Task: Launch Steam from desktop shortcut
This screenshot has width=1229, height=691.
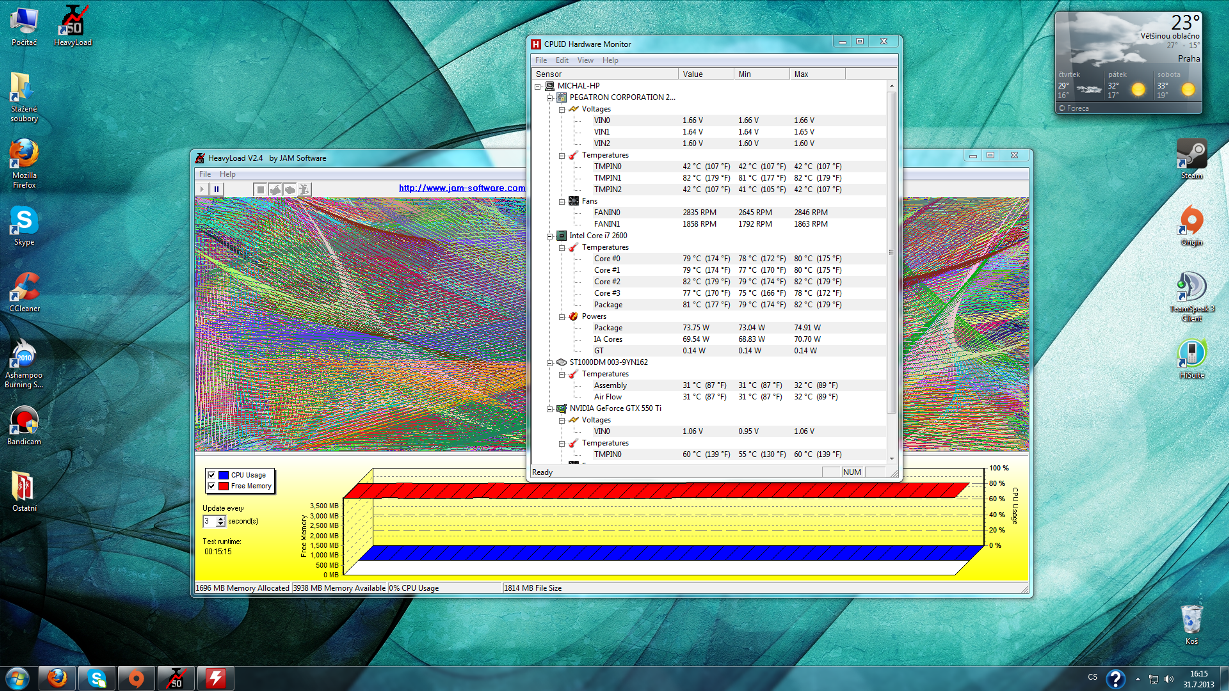Action: coord(1191,155)
